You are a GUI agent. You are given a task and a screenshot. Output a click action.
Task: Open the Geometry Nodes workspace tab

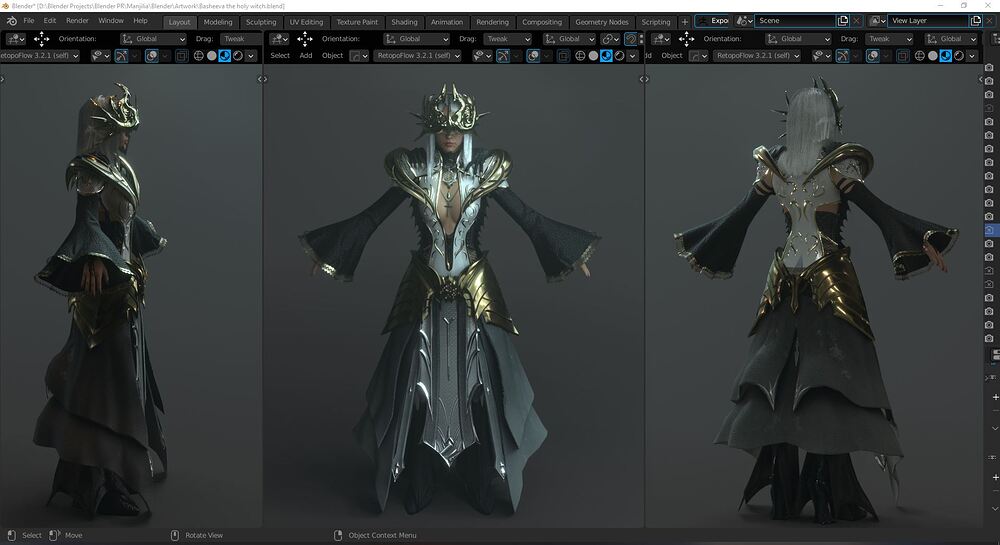pyautogui.click(x=601, y=22)
